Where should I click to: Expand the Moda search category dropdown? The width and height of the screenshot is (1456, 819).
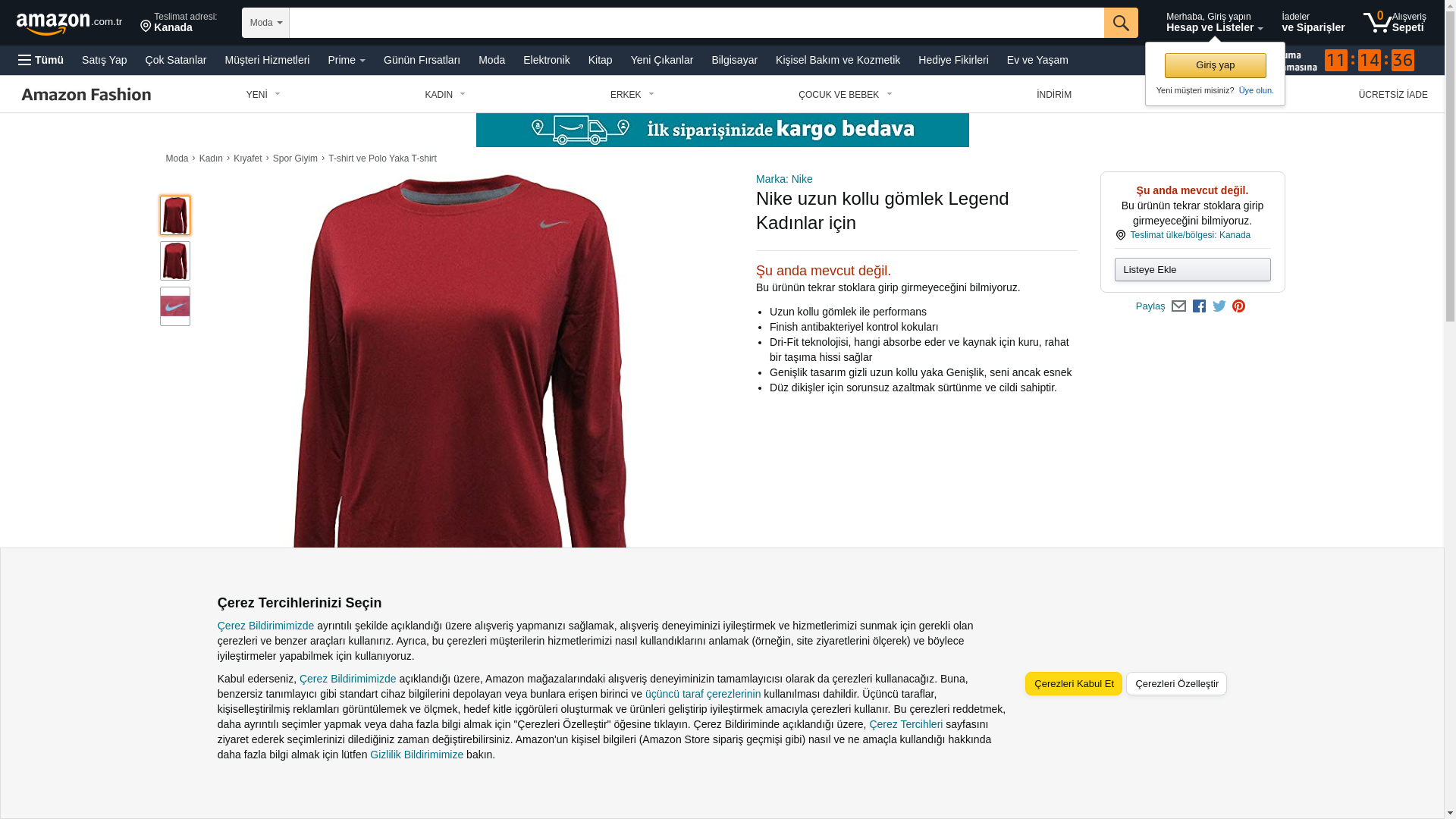point(265,23)
